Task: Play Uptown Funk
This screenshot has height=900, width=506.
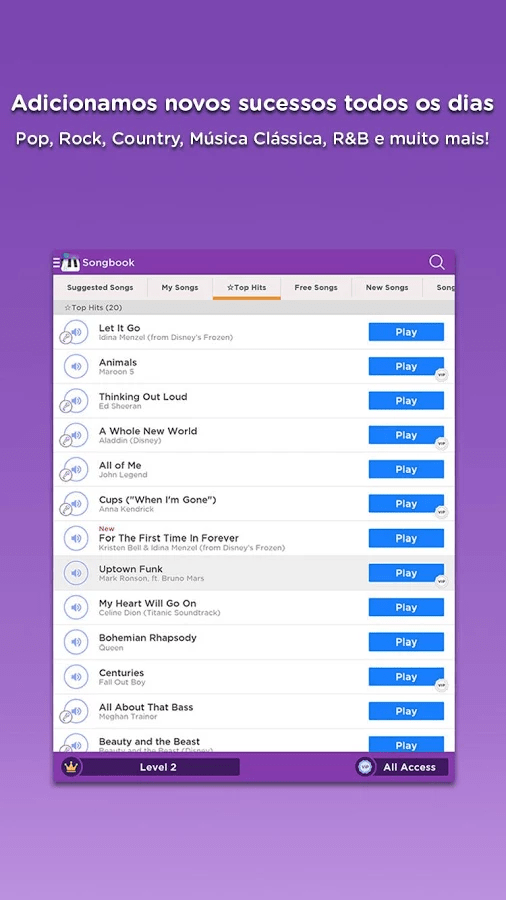Action: [406, 573]
